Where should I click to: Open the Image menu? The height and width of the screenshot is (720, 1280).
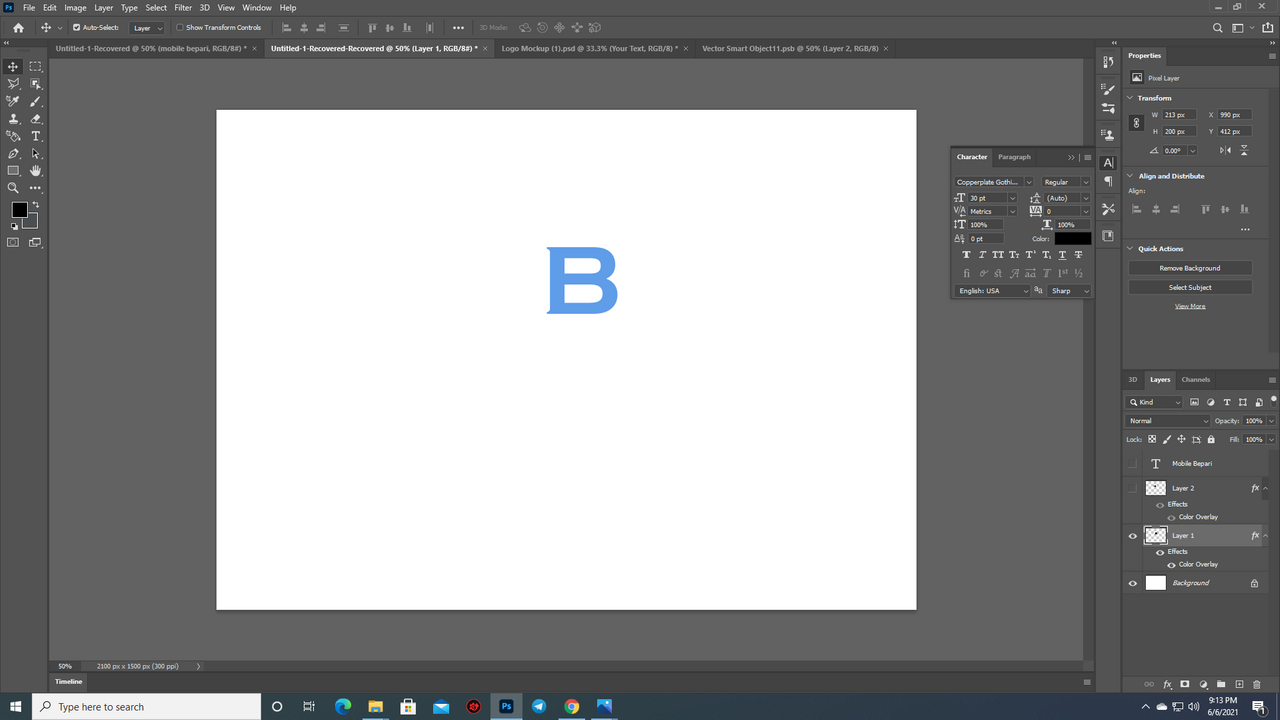click(x=75, y=7)
